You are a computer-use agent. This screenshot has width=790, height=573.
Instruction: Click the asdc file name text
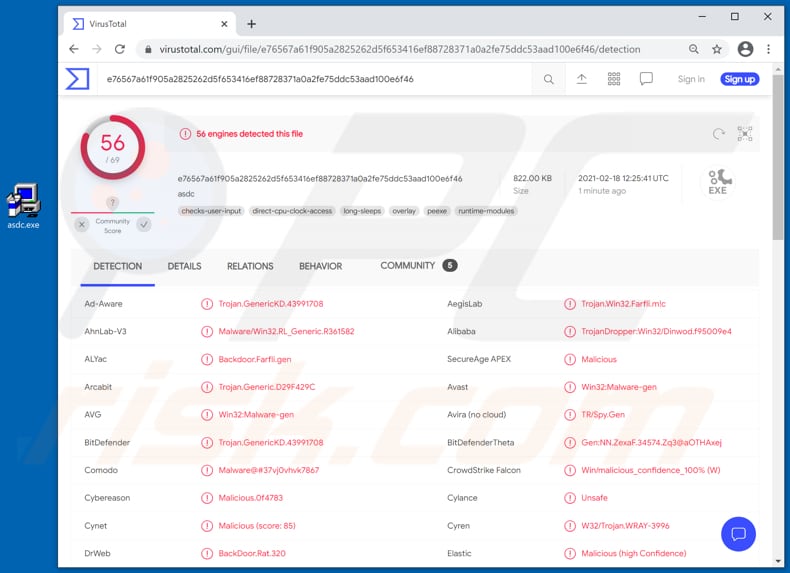coord(186,194)
